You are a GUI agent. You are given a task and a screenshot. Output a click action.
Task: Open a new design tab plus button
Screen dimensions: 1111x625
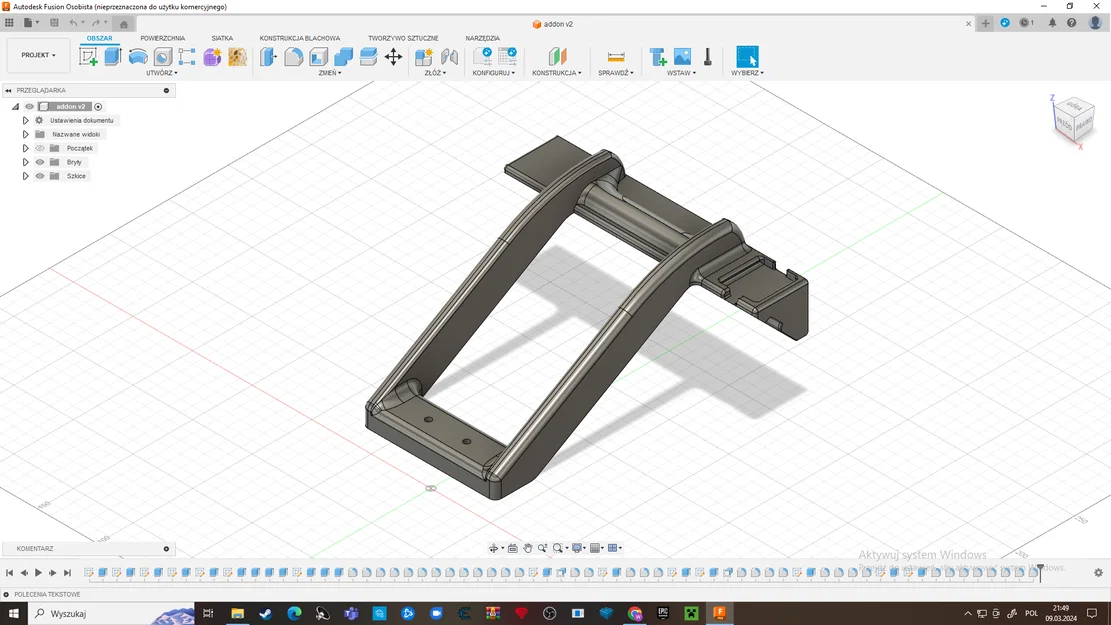[985, 23]
